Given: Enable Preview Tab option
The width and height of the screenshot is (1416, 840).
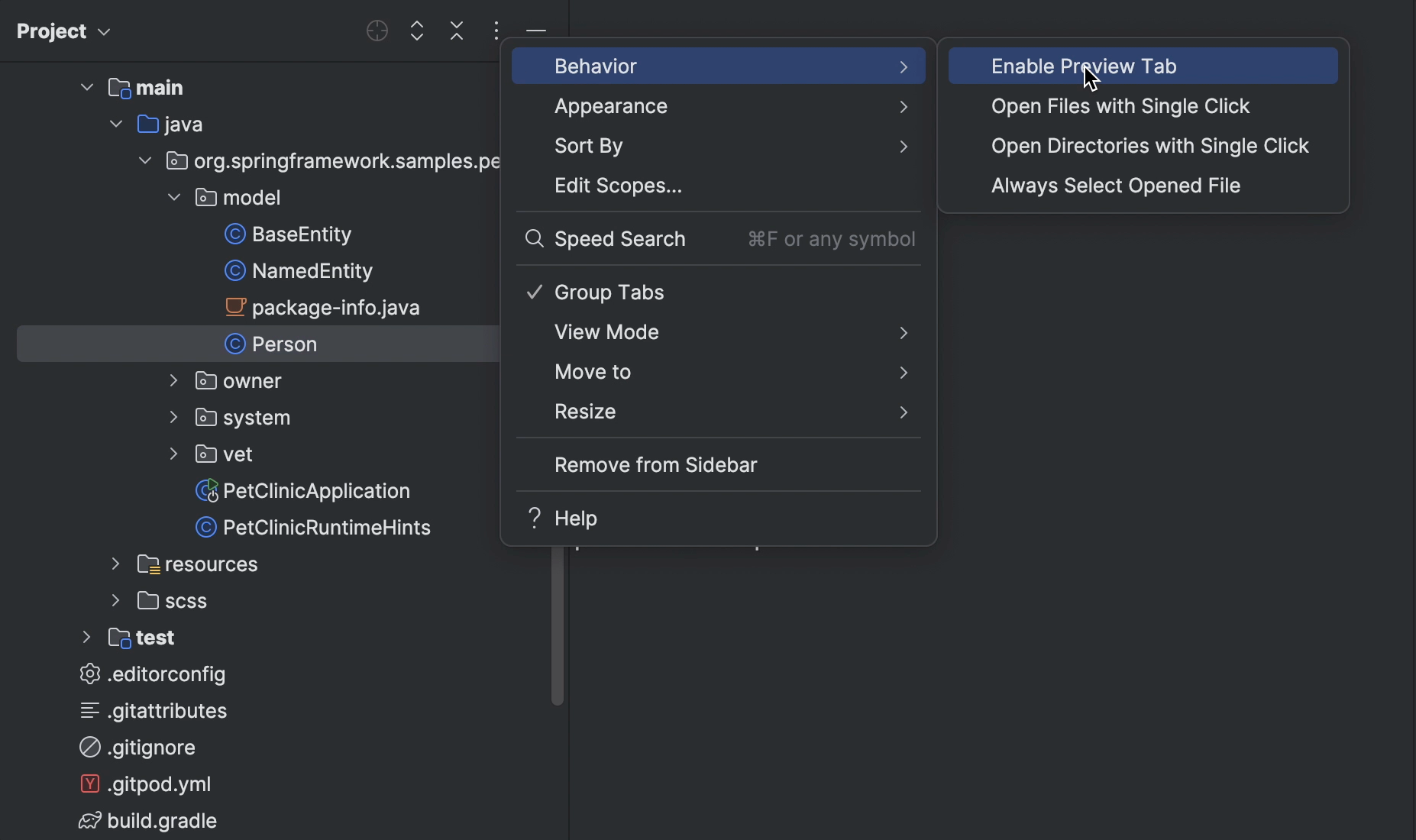Looking at the screenshot, I should click(1083, 66).
